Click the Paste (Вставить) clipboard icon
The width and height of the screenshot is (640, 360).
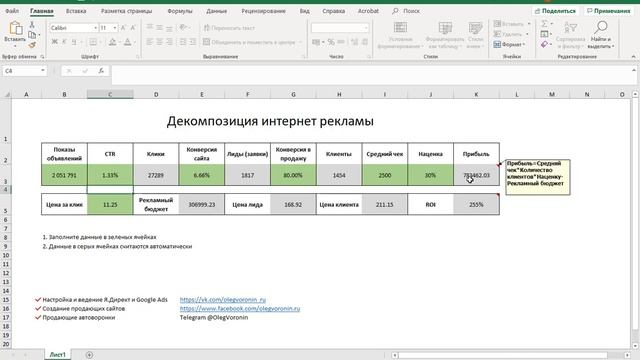(16, 29)
